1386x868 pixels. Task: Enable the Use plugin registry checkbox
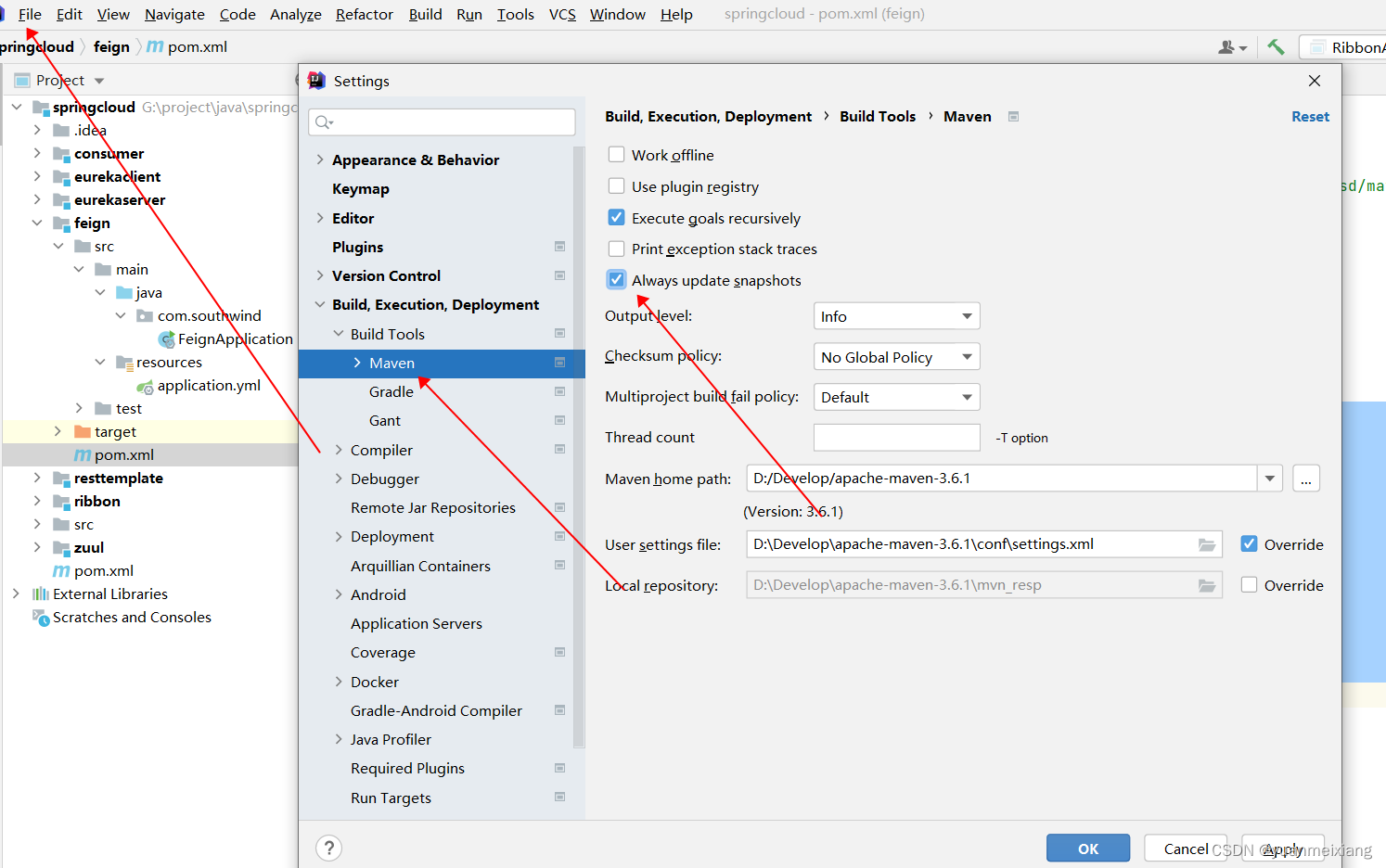616,185
